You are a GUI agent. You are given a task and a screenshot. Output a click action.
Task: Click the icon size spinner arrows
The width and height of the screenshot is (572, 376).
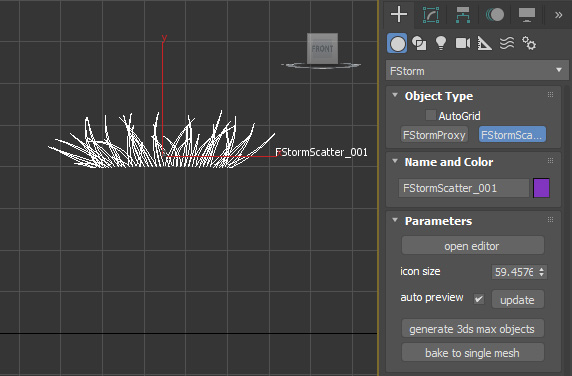point(541,272)
